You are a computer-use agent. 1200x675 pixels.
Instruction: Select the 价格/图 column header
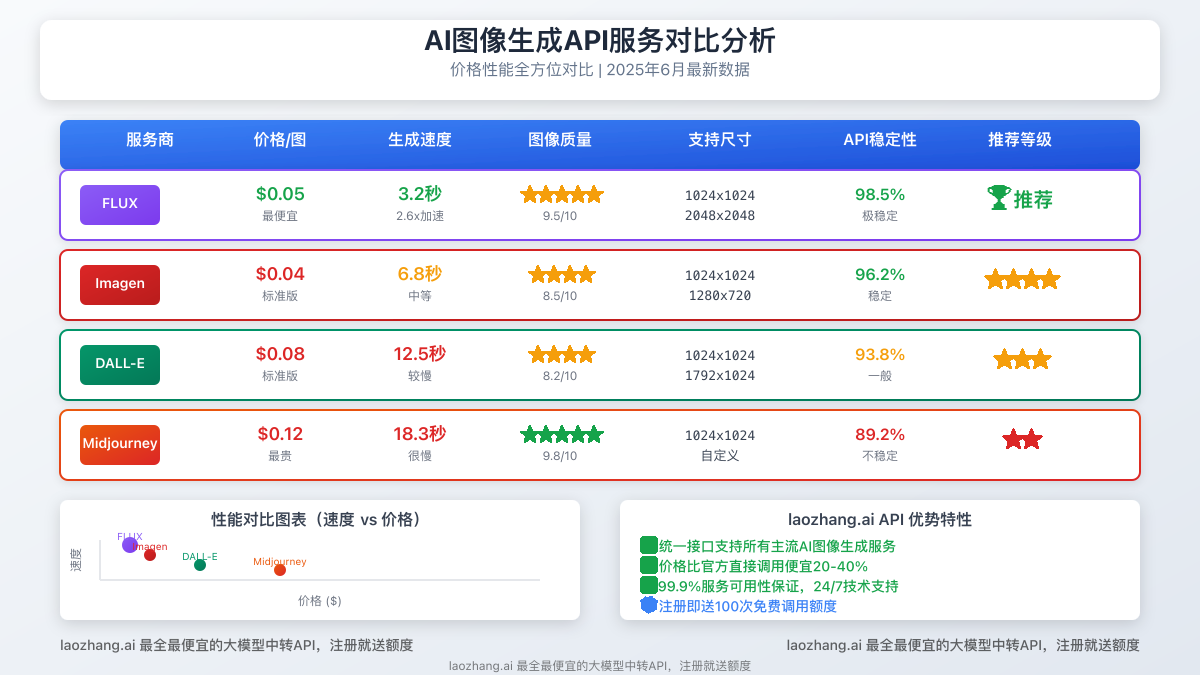click(280, 140)
